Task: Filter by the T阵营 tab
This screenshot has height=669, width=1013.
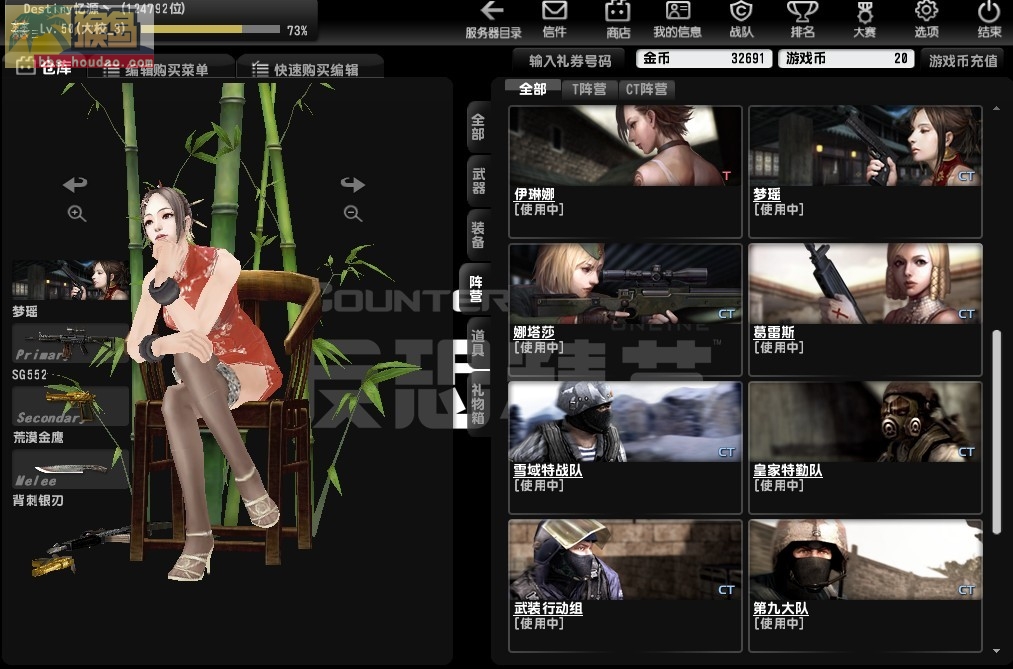Action: point(589,89)
